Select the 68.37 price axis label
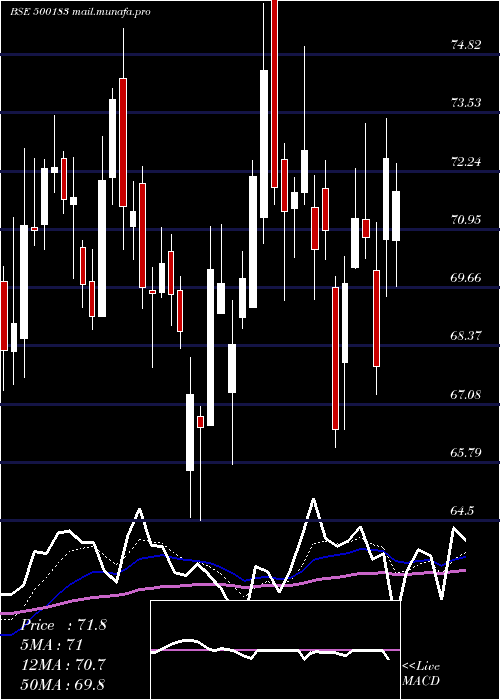This screenshot has height=700, width=500. (x=467, y=336)
